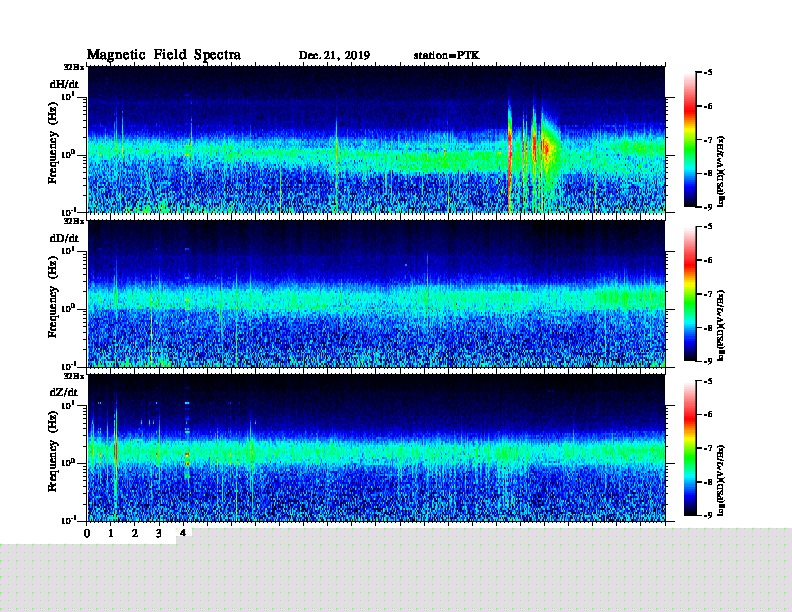
Task: Click the hour tick label "2" on the time axis
Action: (135, 533)
